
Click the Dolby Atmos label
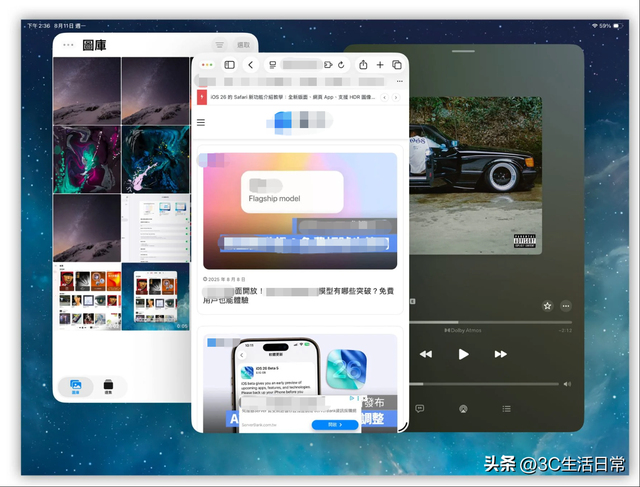463,330
